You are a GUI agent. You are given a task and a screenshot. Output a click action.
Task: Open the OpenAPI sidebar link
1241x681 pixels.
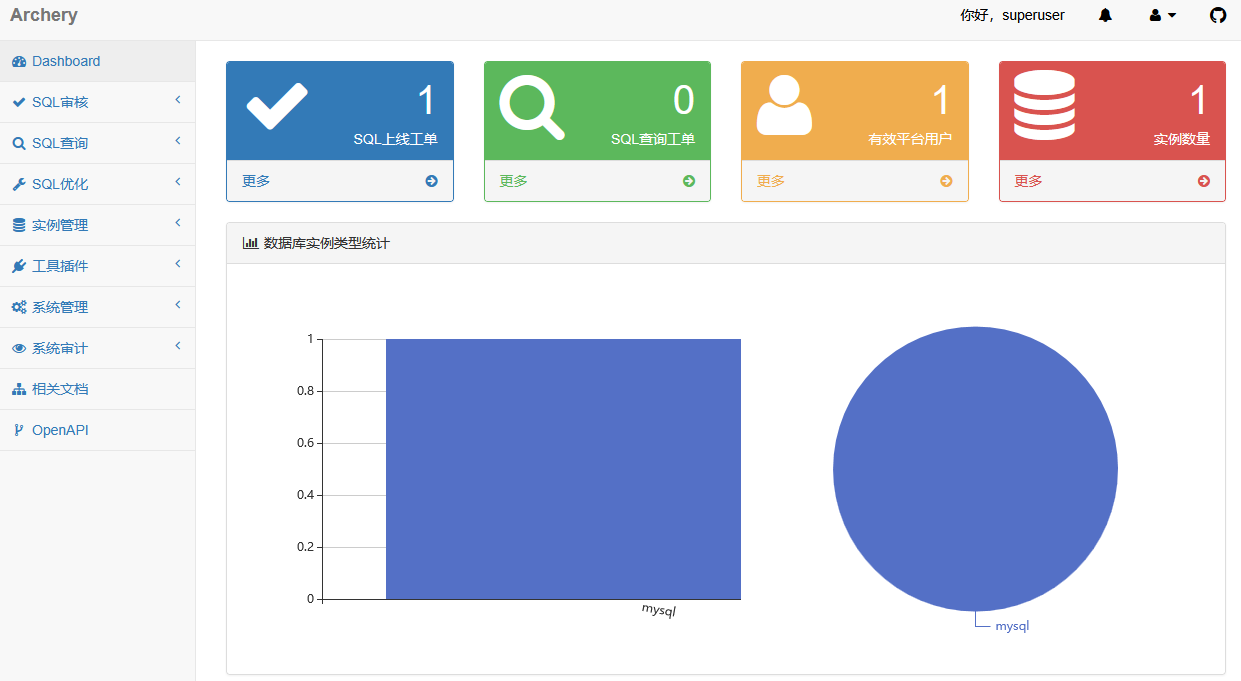click(97, 430)
